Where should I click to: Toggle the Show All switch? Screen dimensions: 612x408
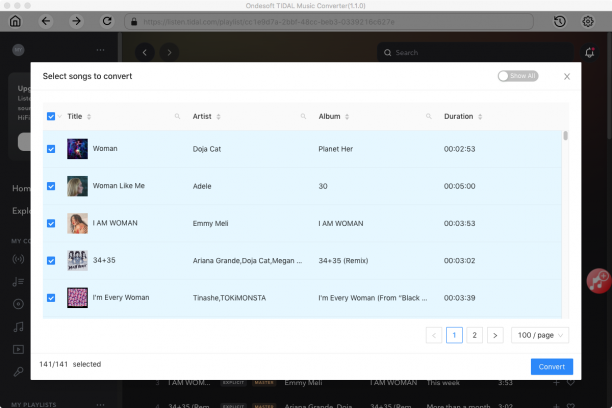point(518,76)
